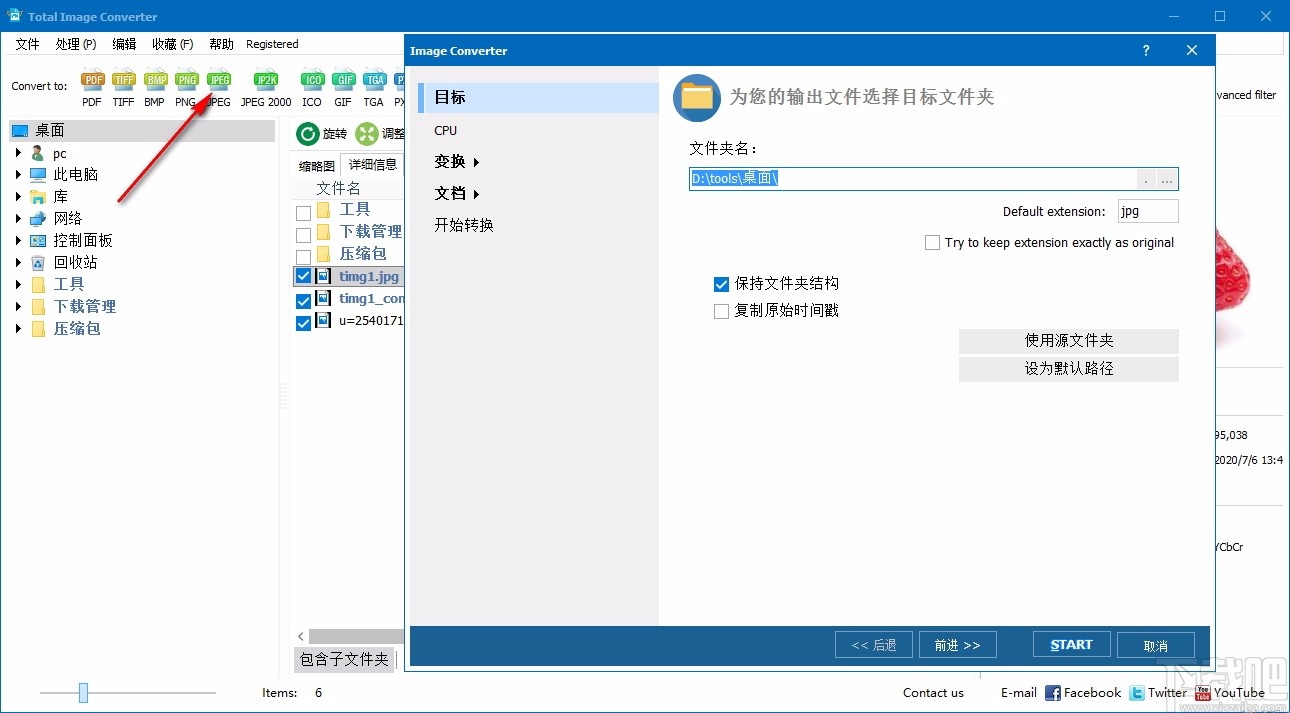Choose PNG as the conversion format
Screen dimensions: 1290x713
(186, 87)
